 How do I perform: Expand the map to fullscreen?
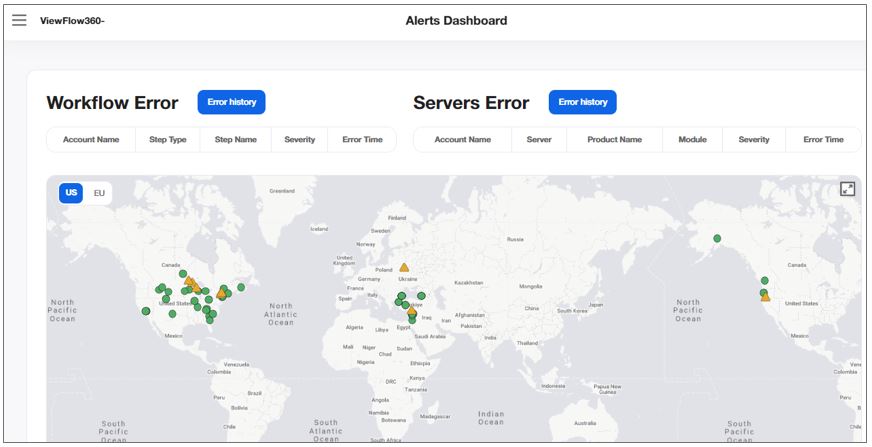(x=847, y=189)
